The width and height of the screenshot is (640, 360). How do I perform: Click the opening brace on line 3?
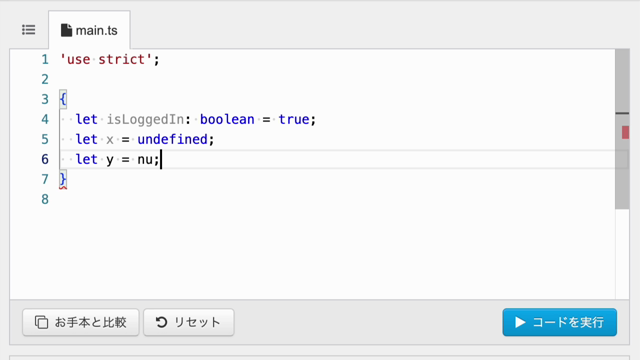[x=63, y=99]
